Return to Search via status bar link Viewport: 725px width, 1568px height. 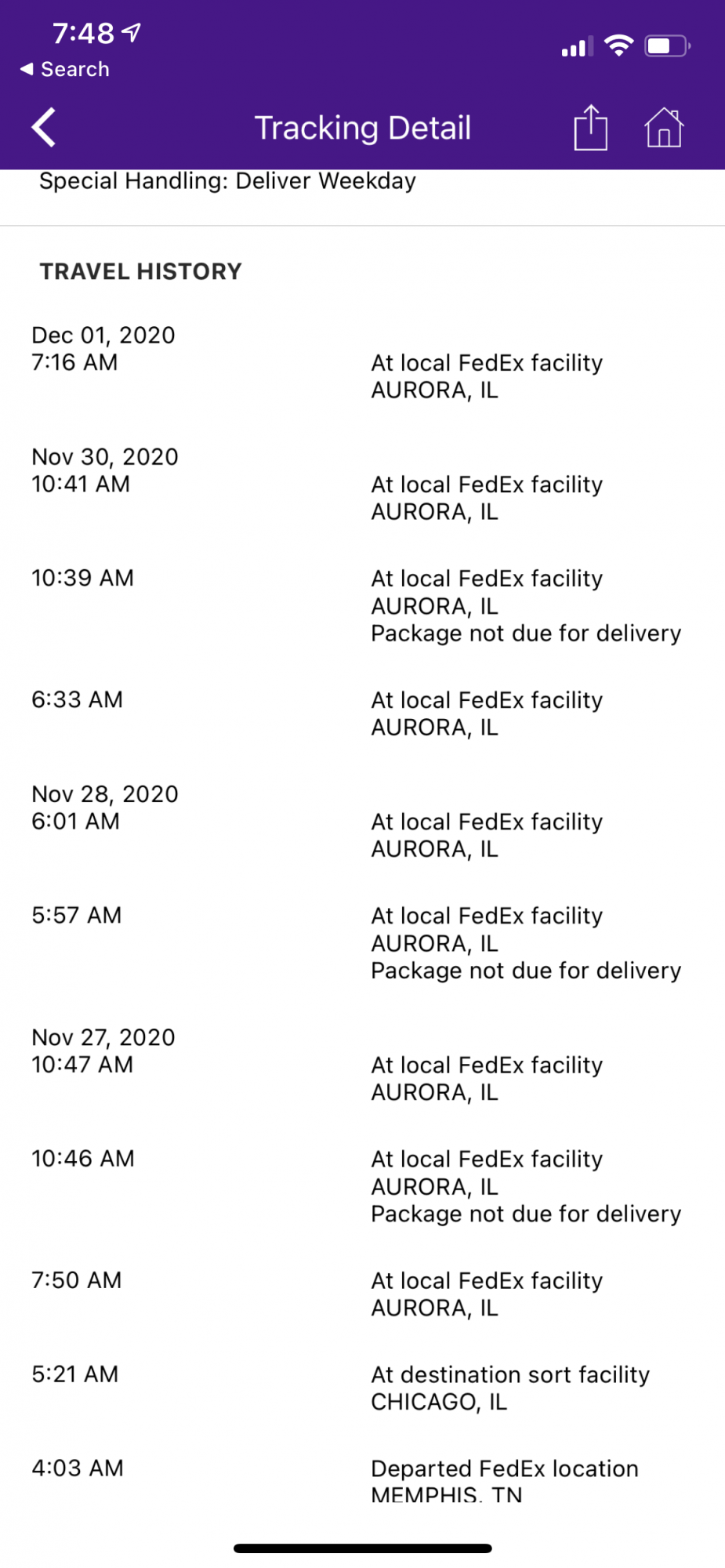[66, 69]
